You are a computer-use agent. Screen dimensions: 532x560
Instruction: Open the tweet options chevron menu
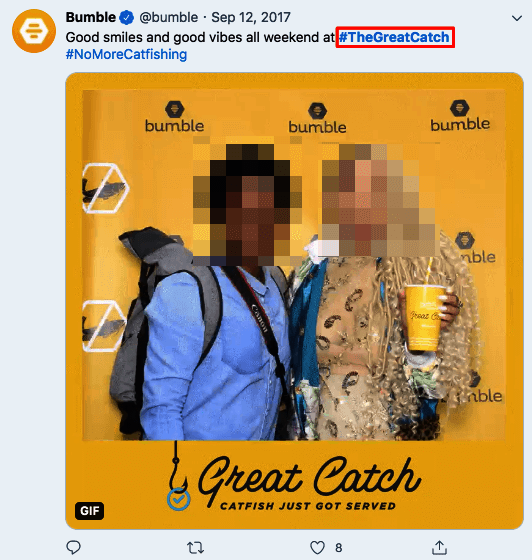coord(517,18)
